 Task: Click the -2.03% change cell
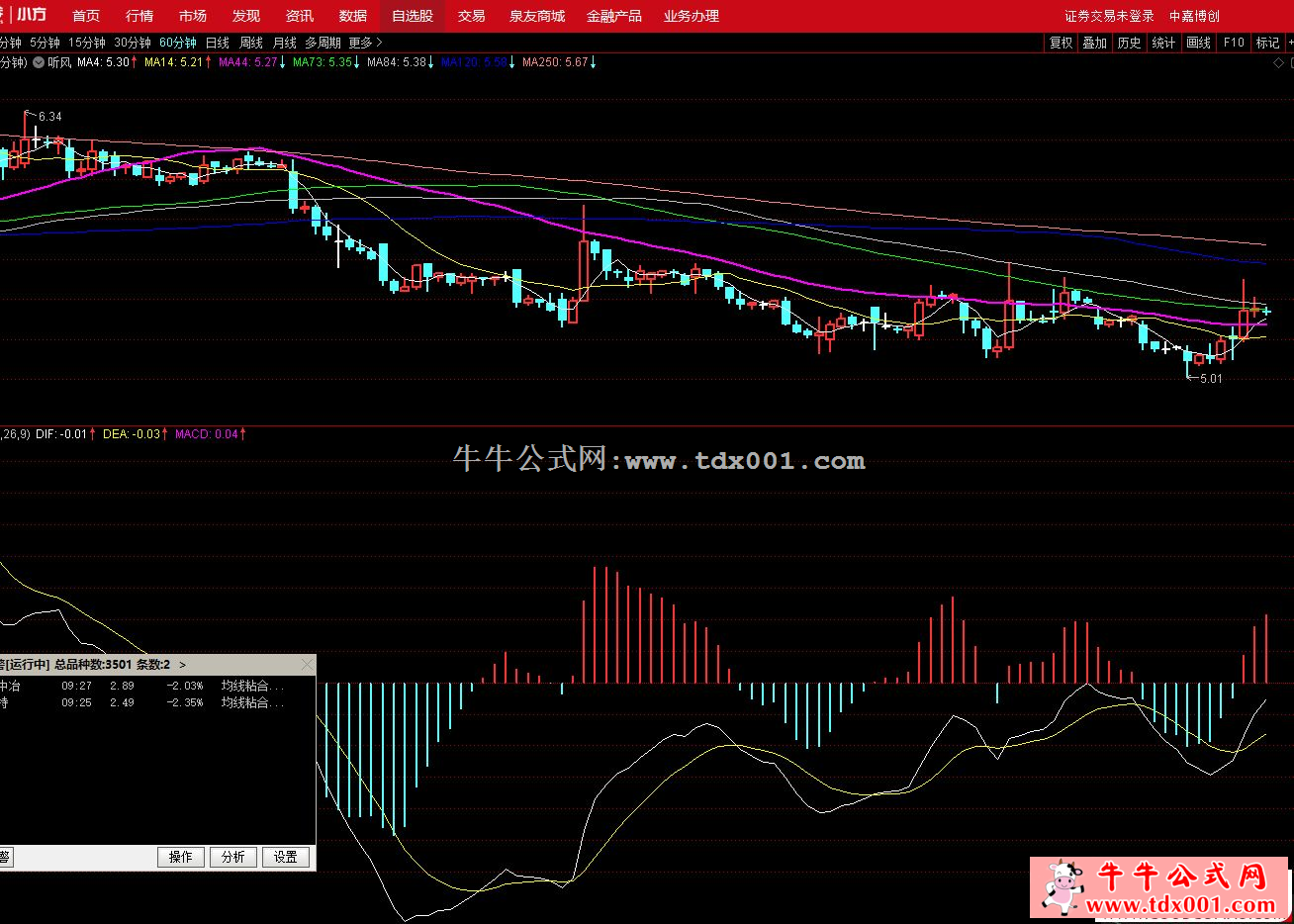point(185,686)
